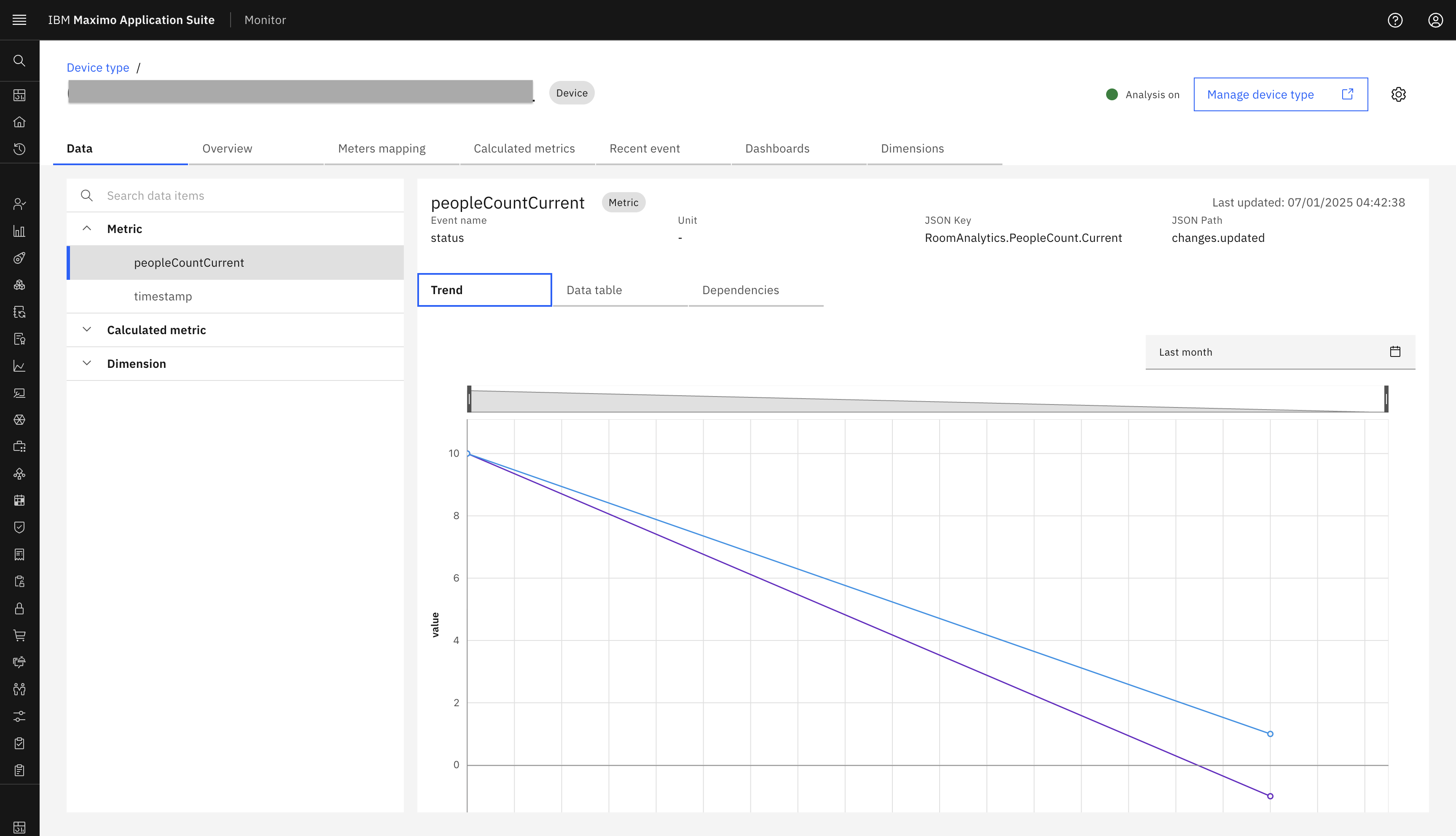Viewport: 1456px width, 836px height.
Task: Open the notebook sync sidebar icon
Action: point(19,312)
